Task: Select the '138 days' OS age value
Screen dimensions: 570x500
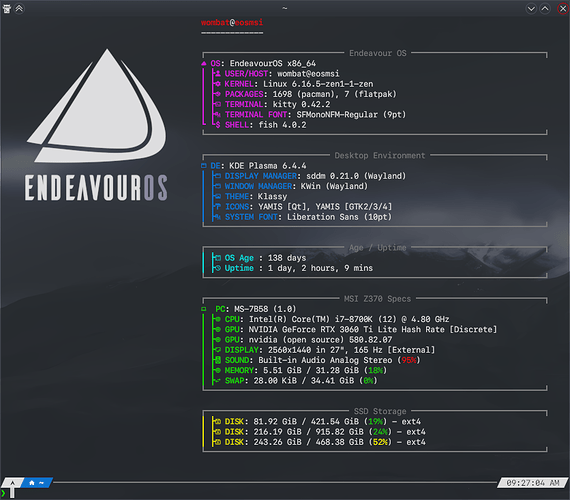Action: (287, 258)
